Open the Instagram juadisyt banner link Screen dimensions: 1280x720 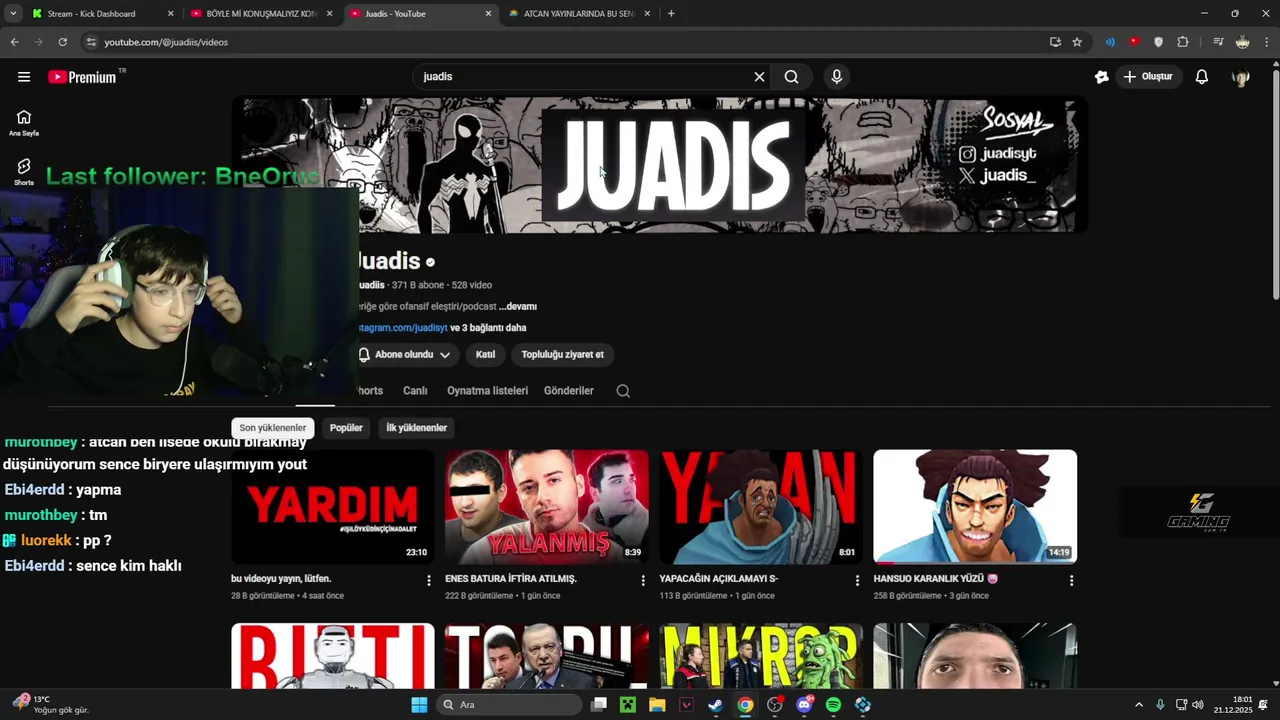[x=997, y=154]
